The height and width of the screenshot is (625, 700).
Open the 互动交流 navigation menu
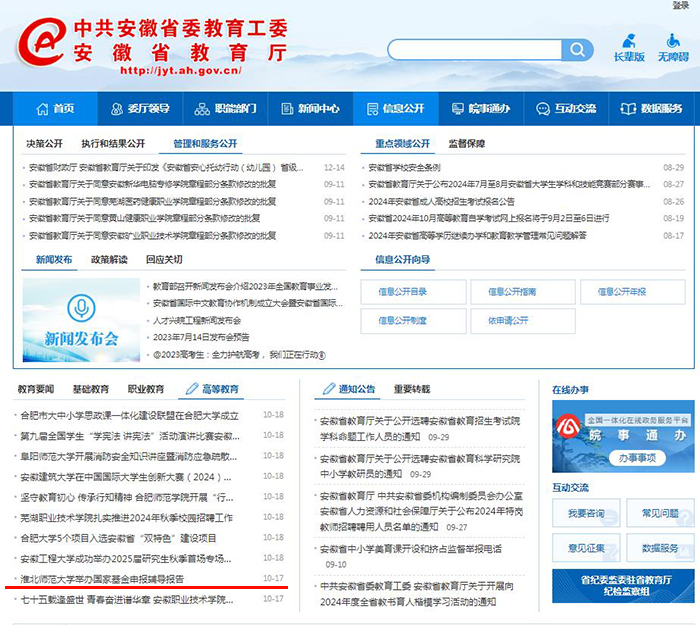point(567,108)
